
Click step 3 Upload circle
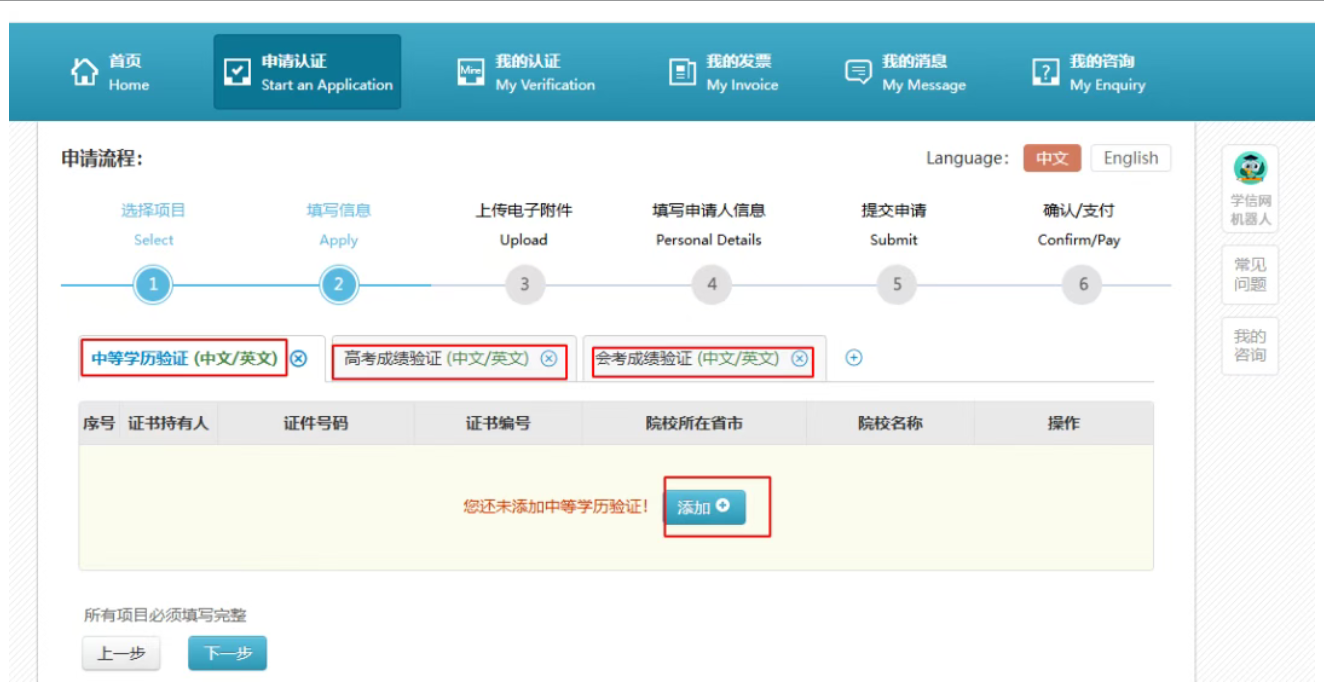coord(524,285)
